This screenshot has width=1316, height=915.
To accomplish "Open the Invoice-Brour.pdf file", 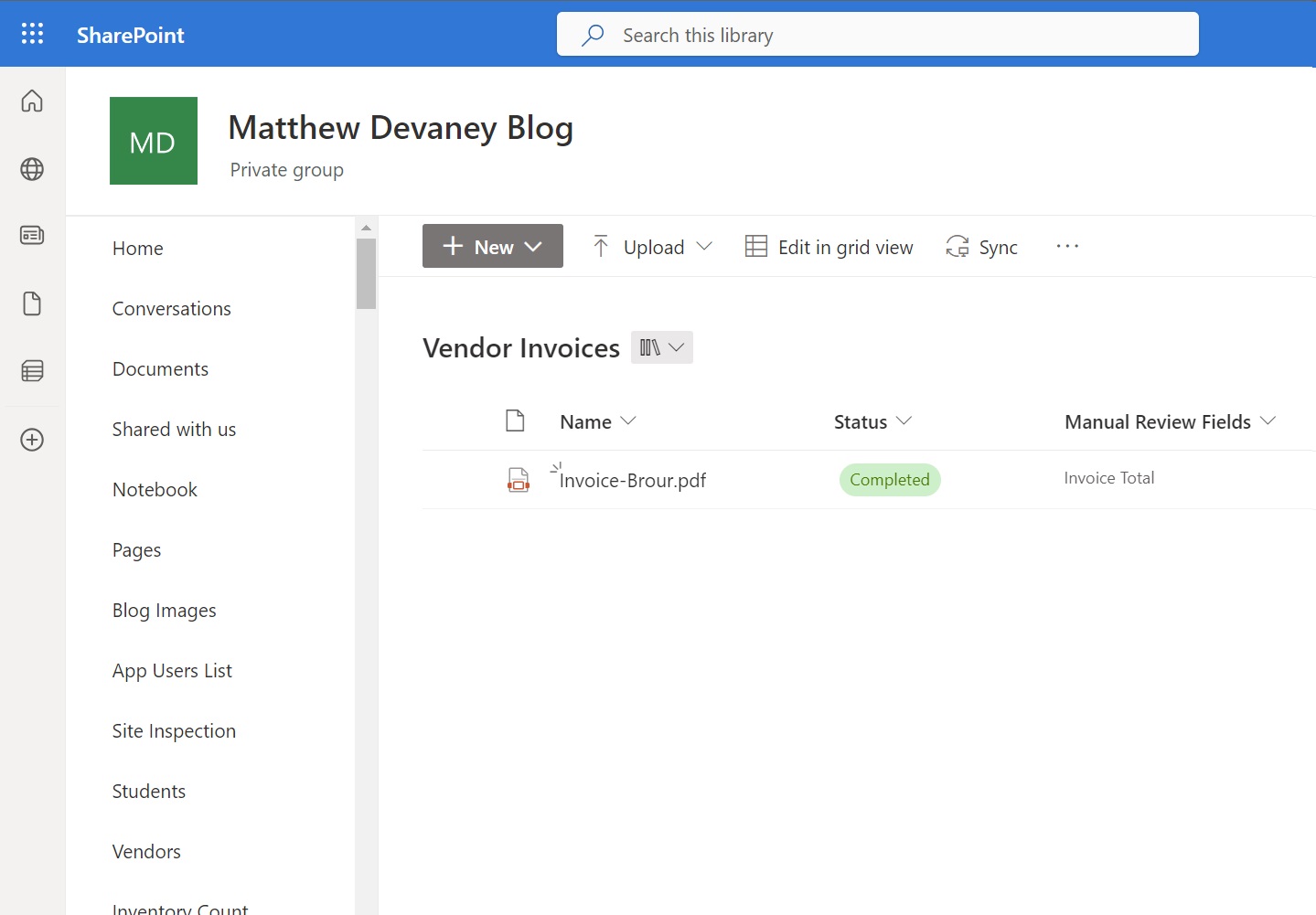I will [x=632, y=480].
